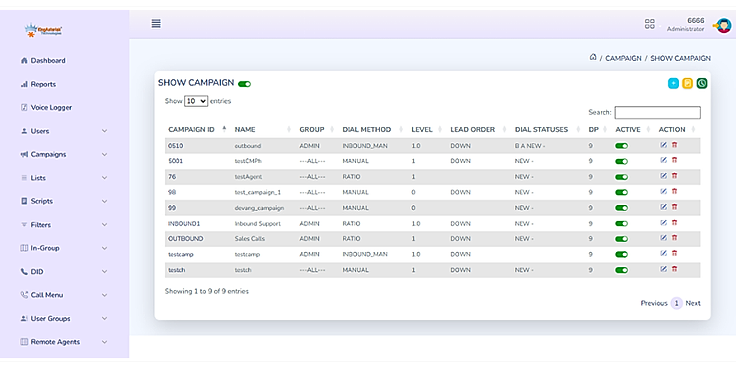Click the home breadcrumb icon
736x368 pixels.
(593, 57)
